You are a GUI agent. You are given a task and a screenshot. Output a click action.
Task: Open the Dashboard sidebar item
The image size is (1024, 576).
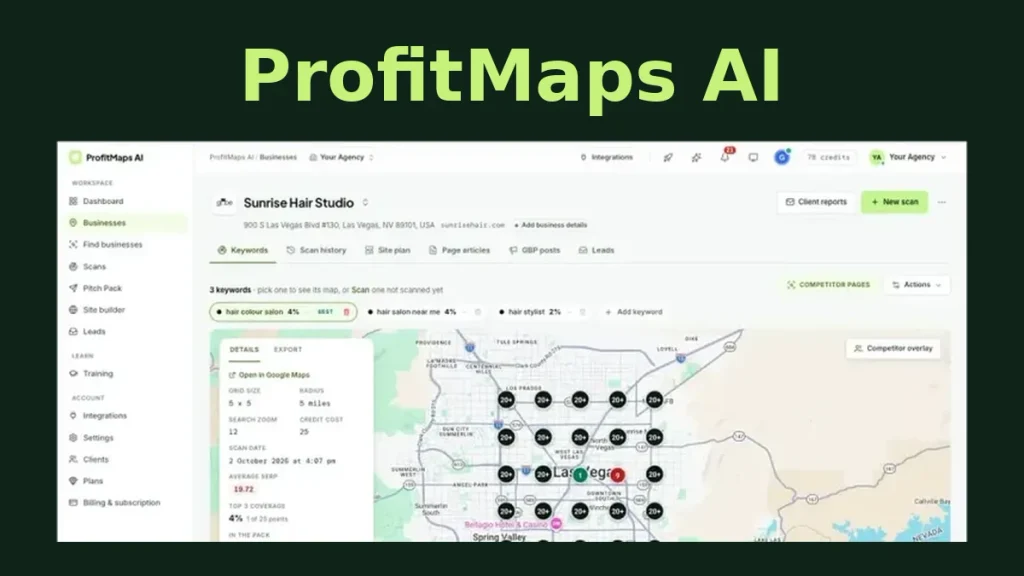coord(103,201)
